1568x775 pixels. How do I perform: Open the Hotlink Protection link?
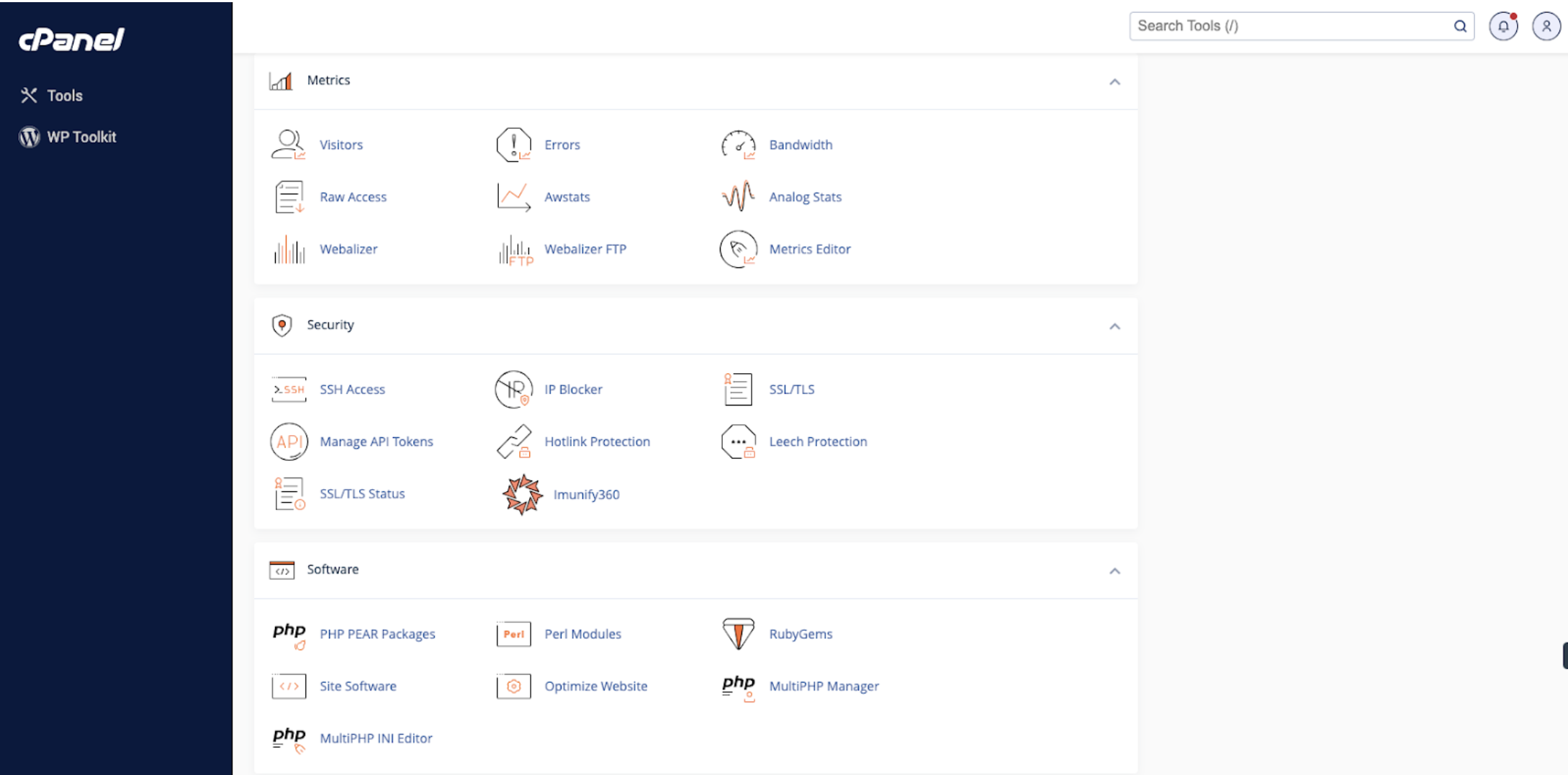coord(598,442)
